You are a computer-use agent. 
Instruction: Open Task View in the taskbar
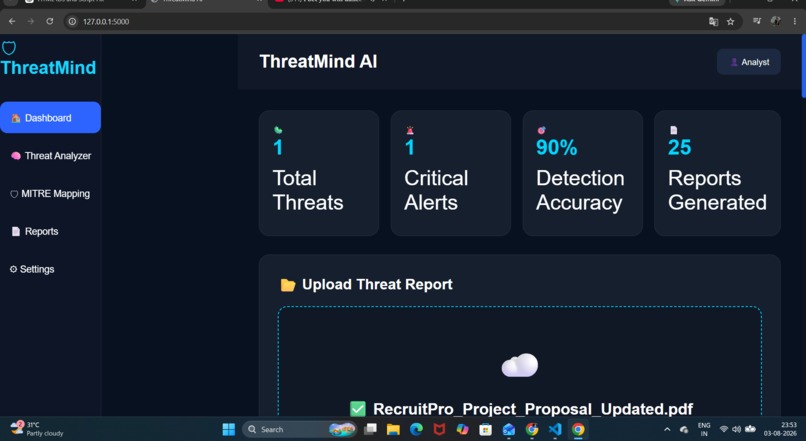371,429
